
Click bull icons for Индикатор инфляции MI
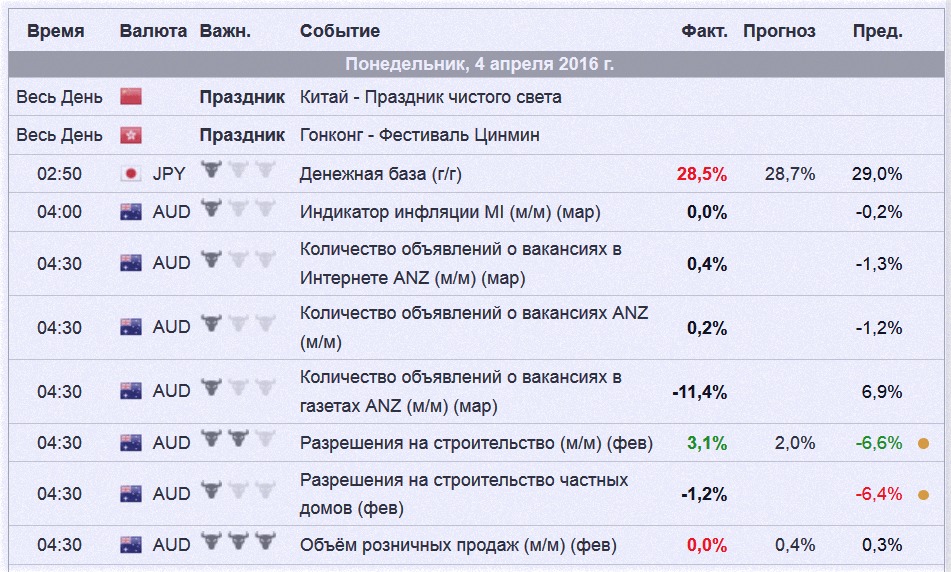click(x=238, y=211)
